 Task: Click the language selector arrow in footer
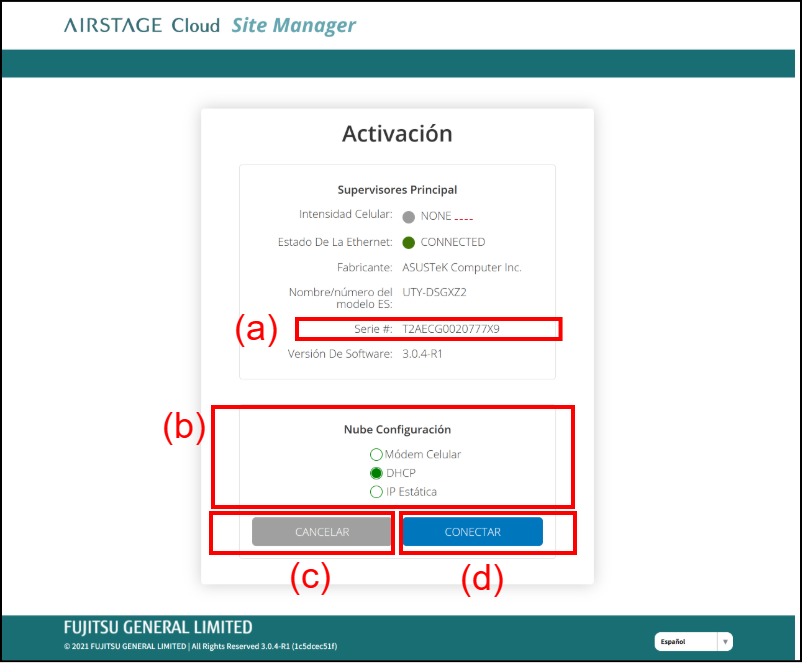coord(725,642)
